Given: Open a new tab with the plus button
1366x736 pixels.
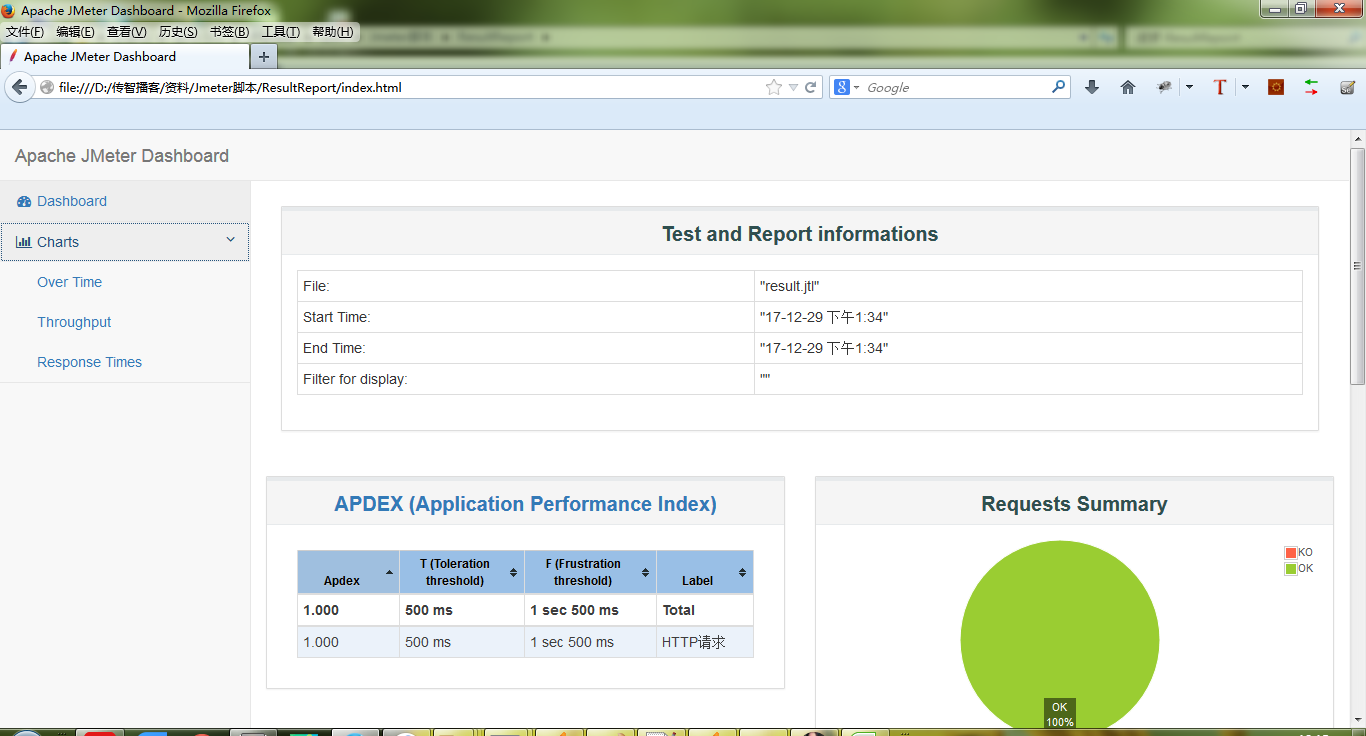Looking at the screenshot, I should pos(264,56).
